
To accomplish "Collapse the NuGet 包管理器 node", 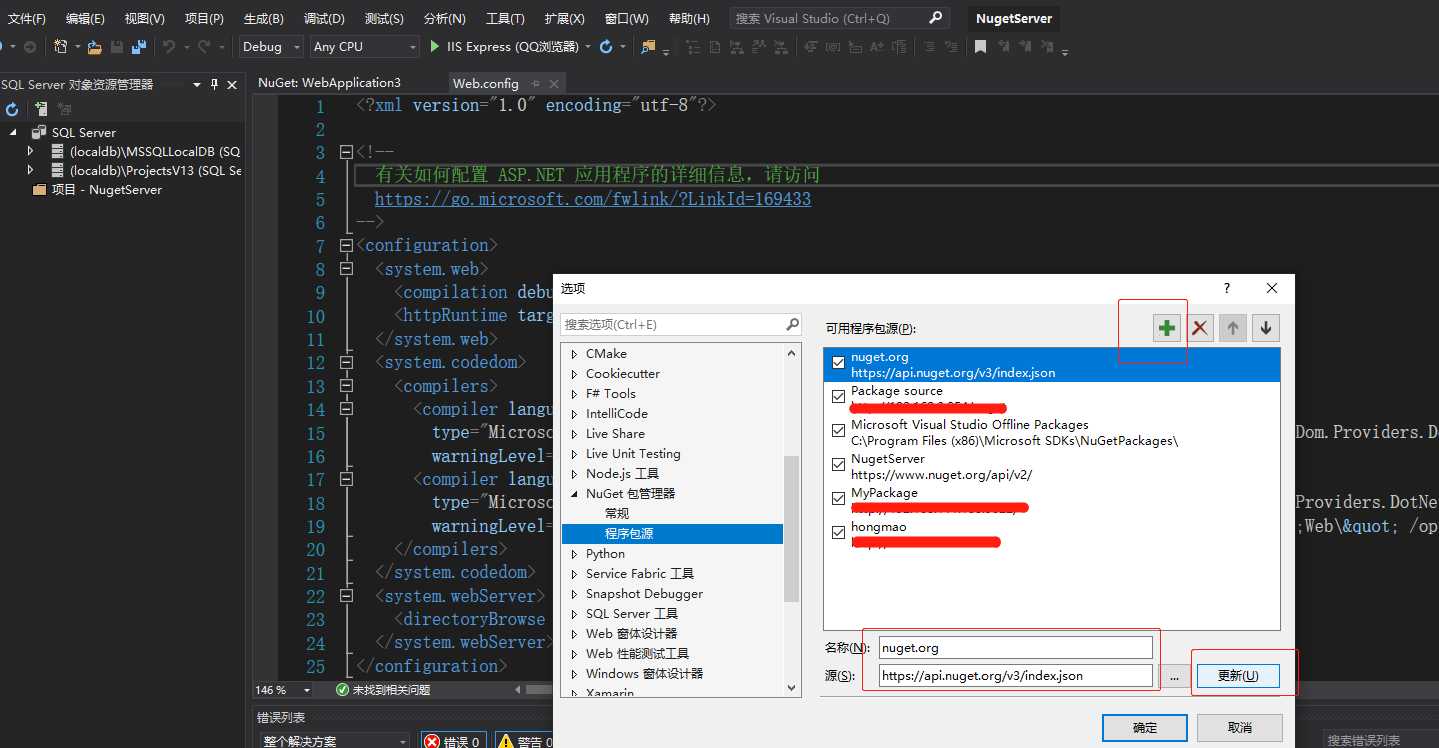I will (574, 494).
